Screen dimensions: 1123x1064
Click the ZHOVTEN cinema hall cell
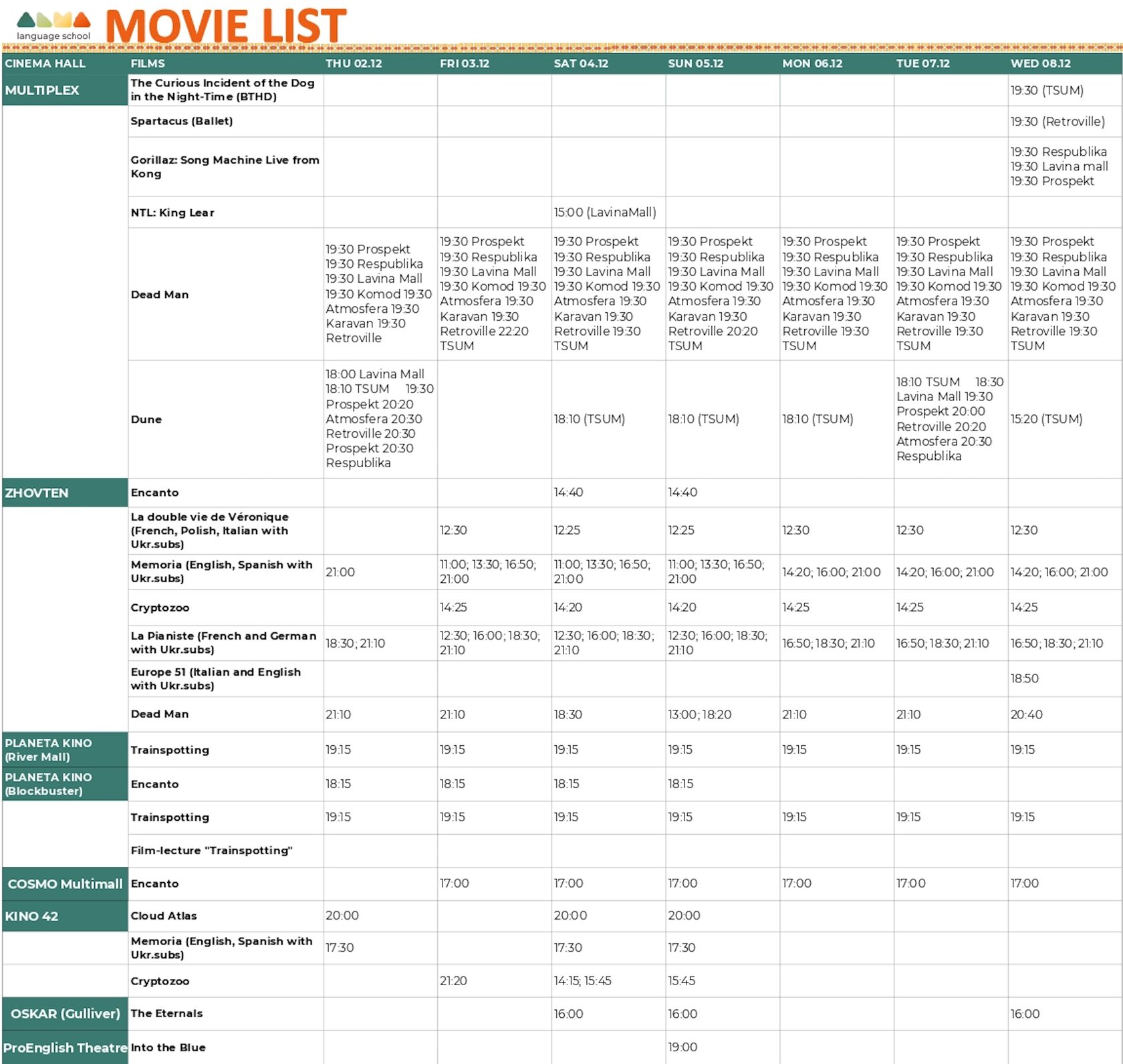65,493
